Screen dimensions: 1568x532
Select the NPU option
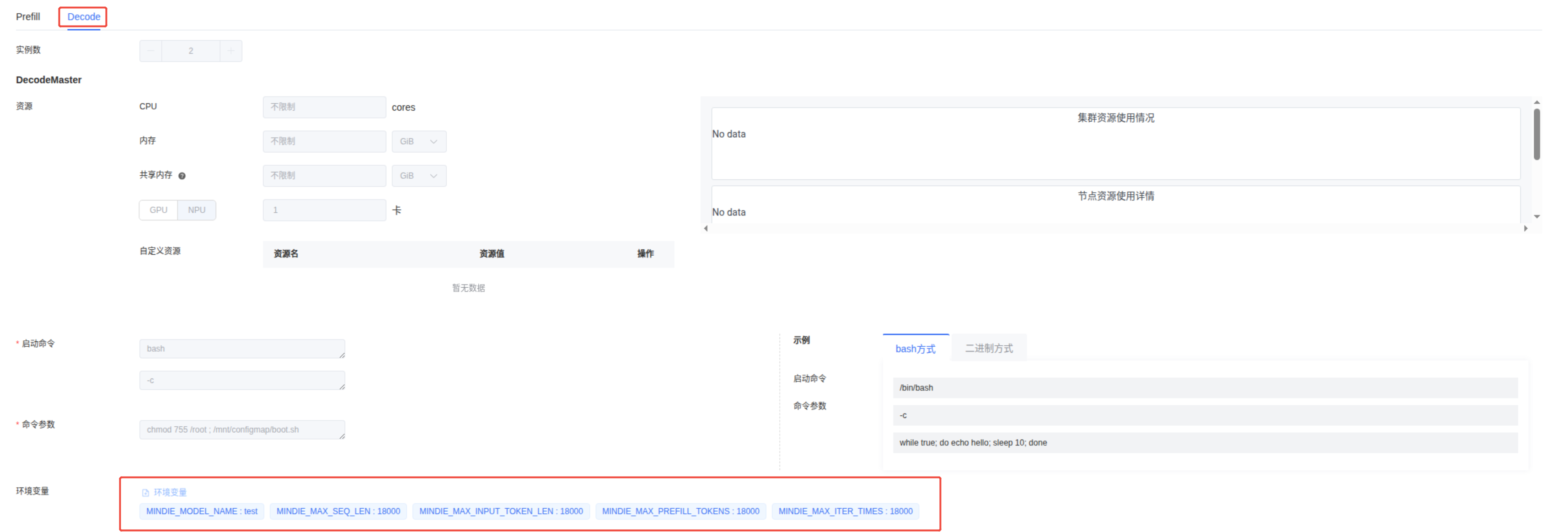pos(197,210)
